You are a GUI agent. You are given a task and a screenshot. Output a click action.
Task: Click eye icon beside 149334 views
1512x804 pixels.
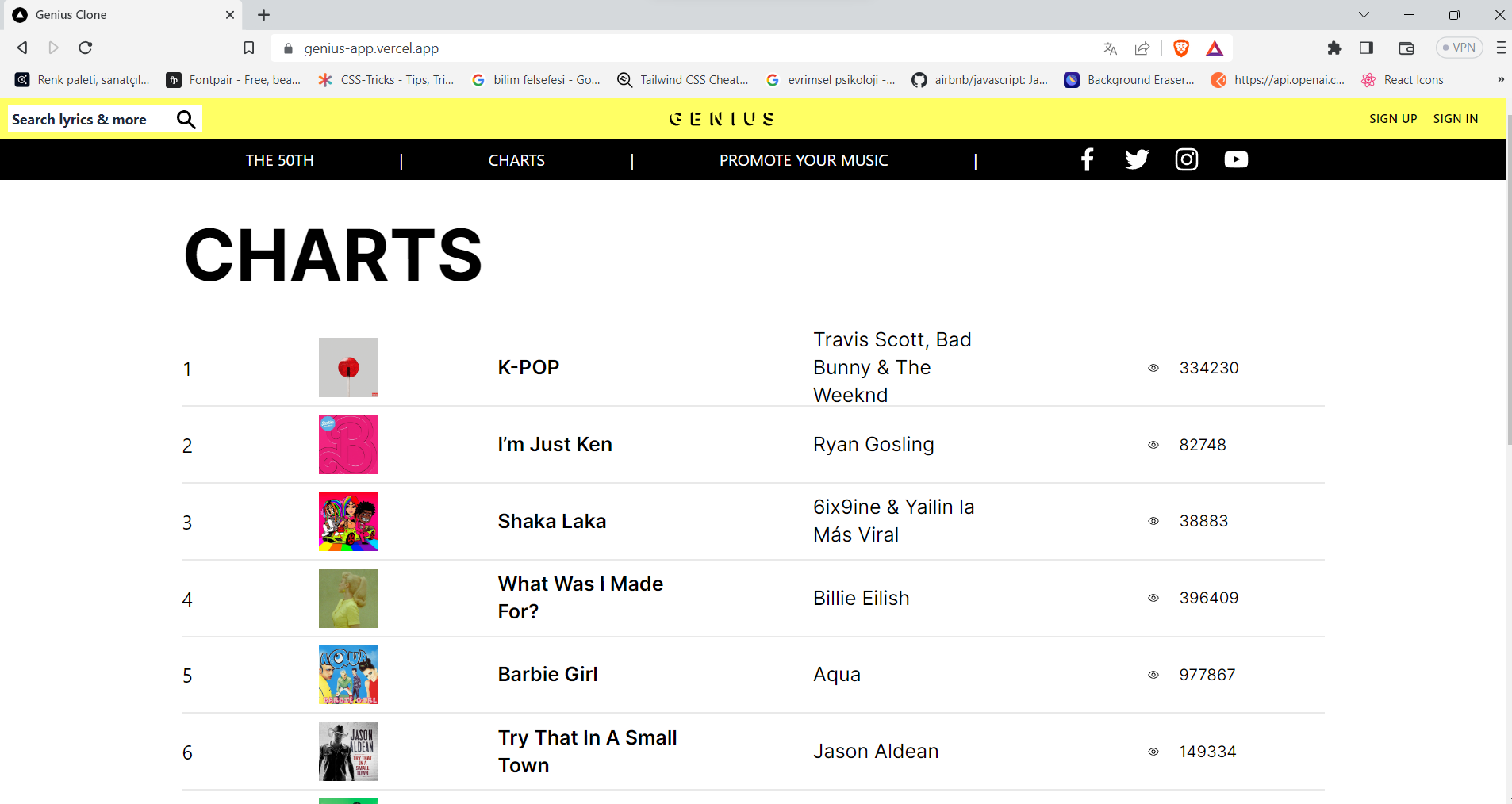(1153, 752)
